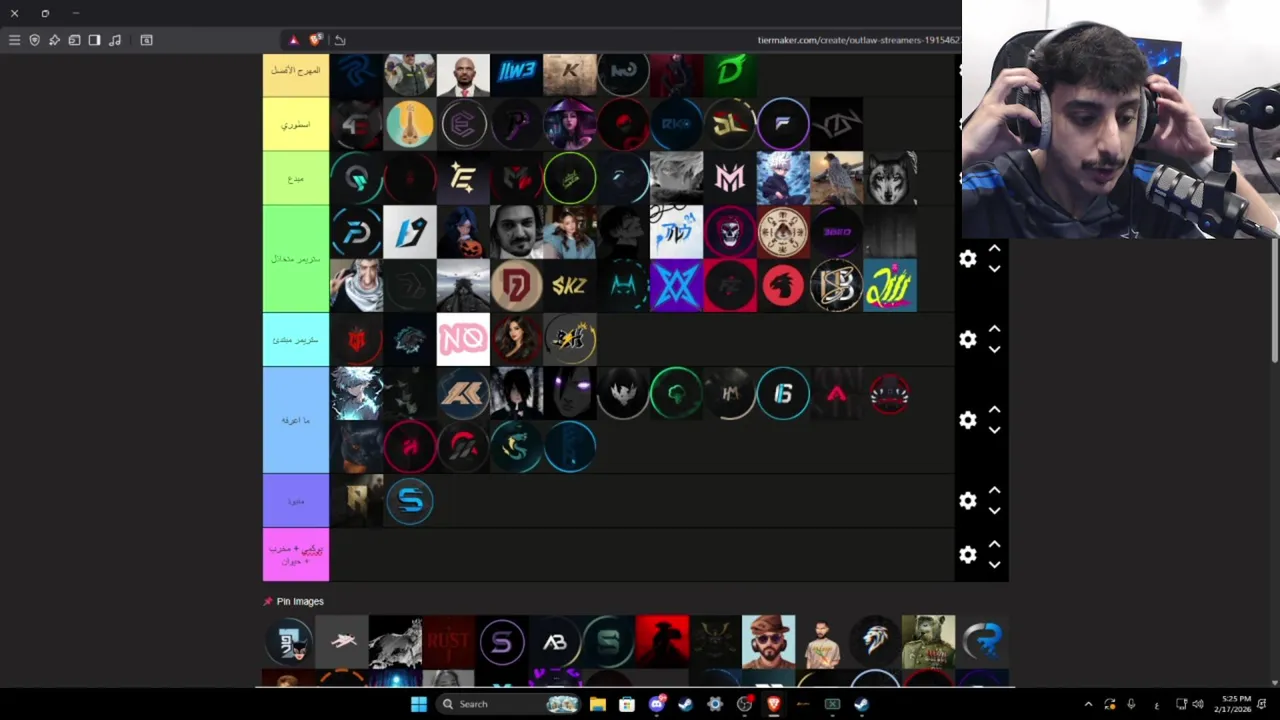Move the pink tier down
The image size is (1280, 720).
[x=994, y=565]
